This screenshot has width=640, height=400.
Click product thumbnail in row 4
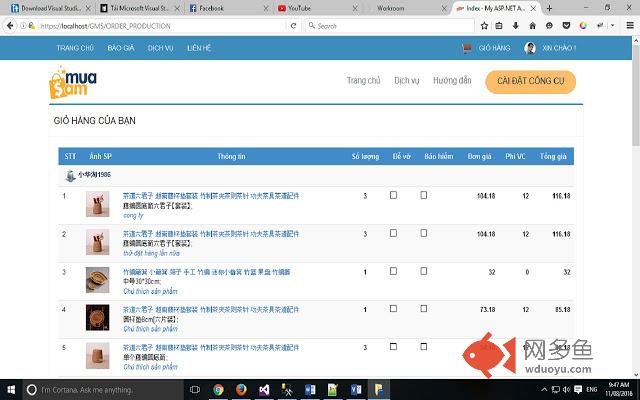point(98,317)
